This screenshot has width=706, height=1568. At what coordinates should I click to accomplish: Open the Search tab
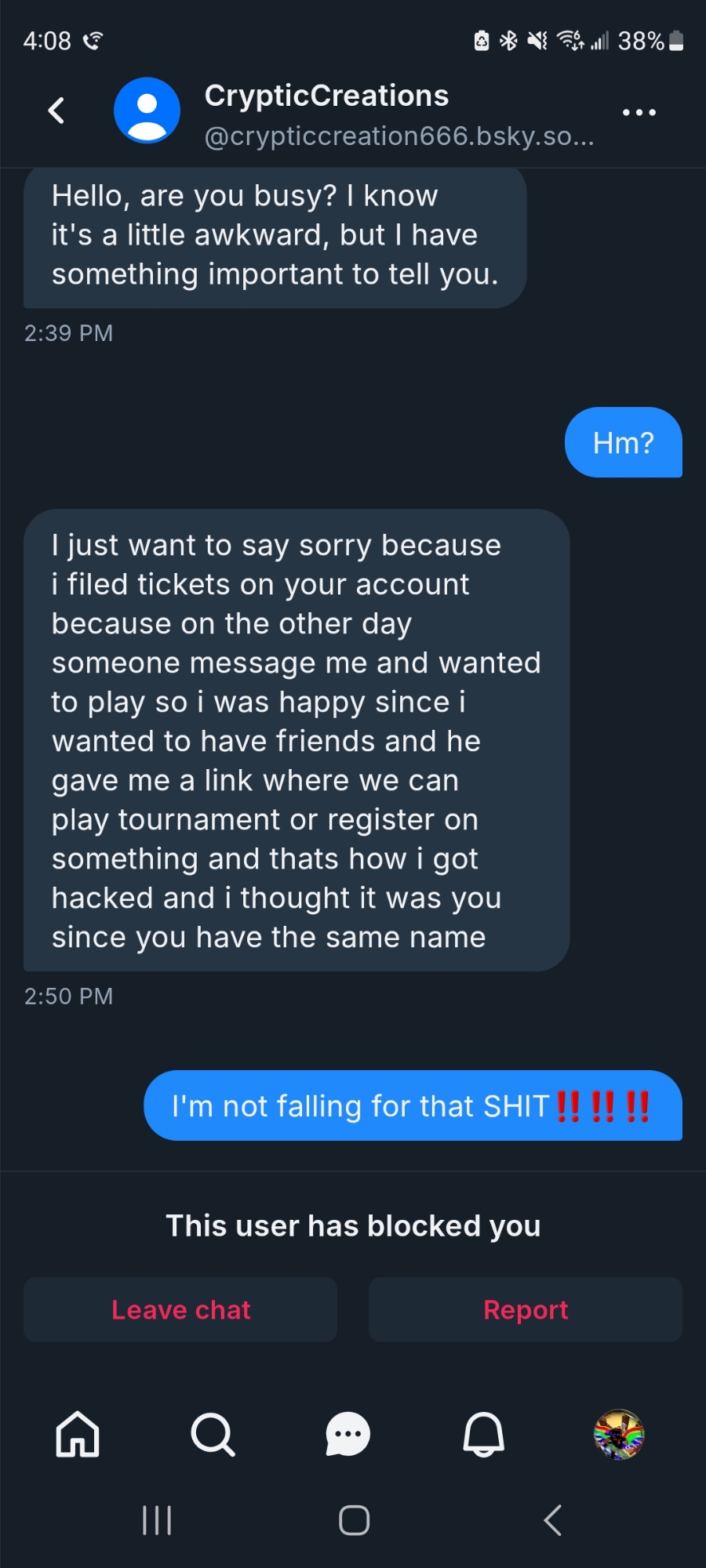tap(213, 1434)
